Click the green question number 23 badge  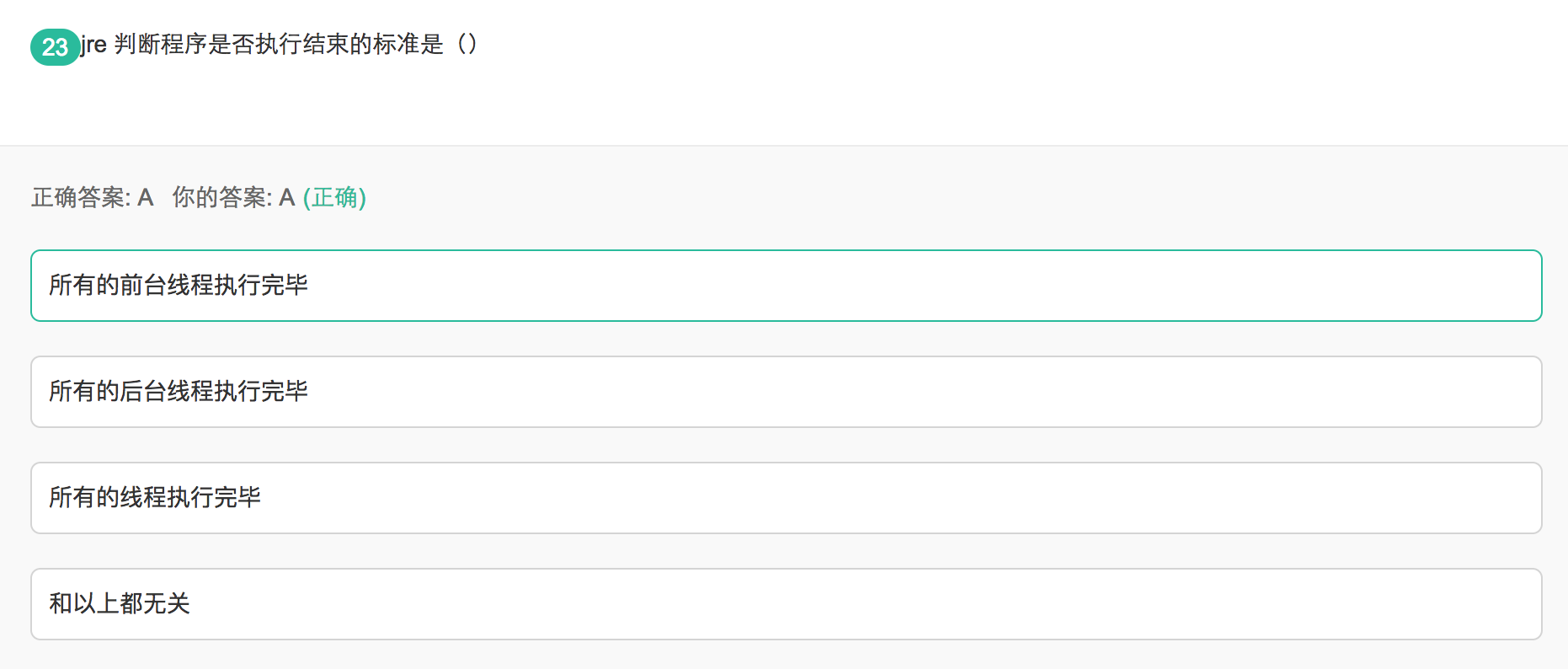[56, 46]
